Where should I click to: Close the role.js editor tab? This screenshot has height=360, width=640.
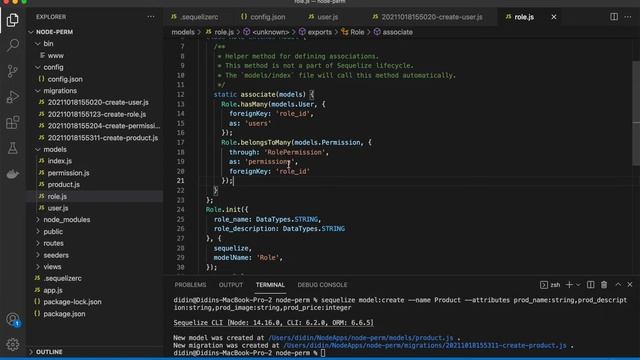coord(554,17)
